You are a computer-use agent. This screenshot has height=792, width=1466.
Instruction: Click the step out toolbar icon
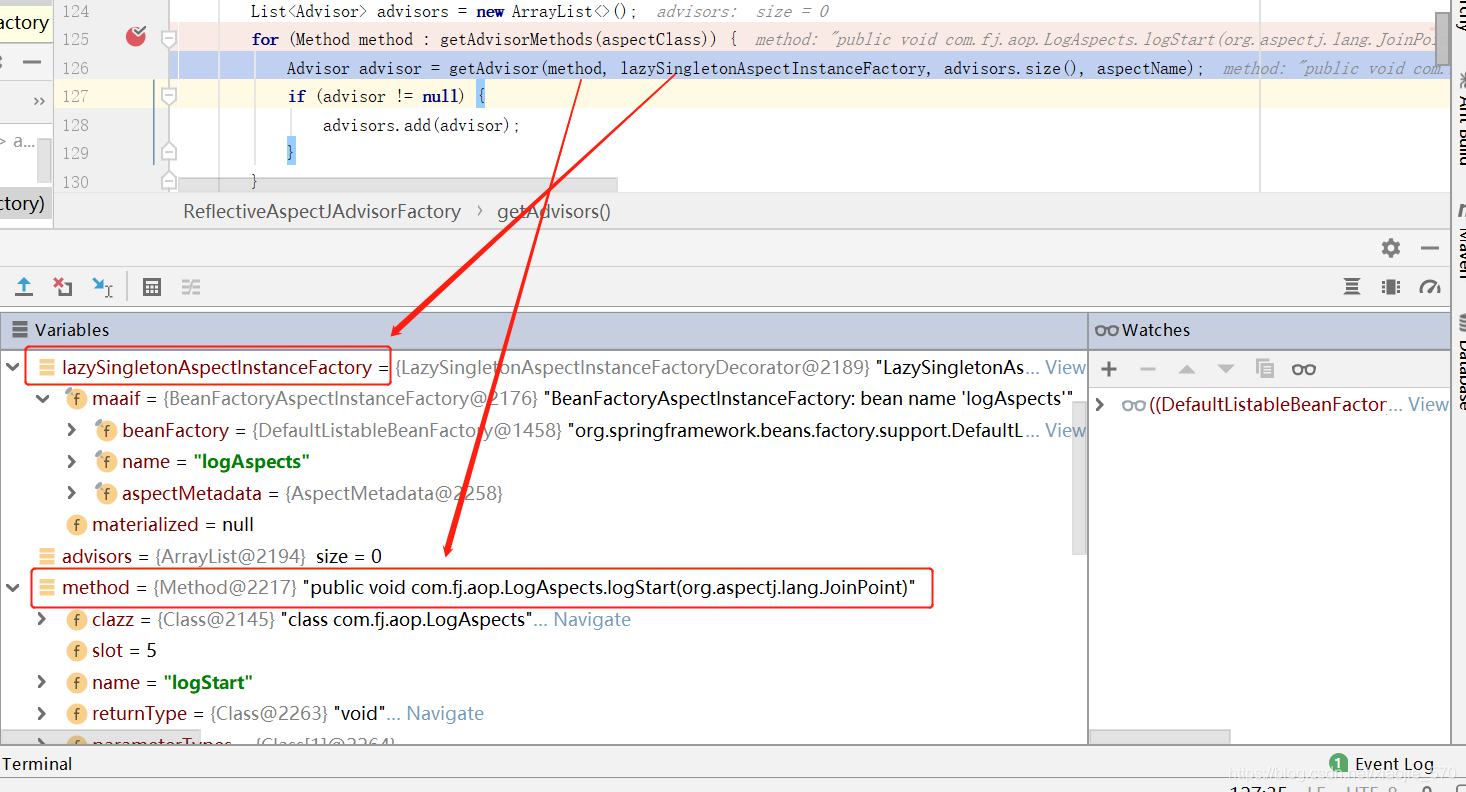24,287
